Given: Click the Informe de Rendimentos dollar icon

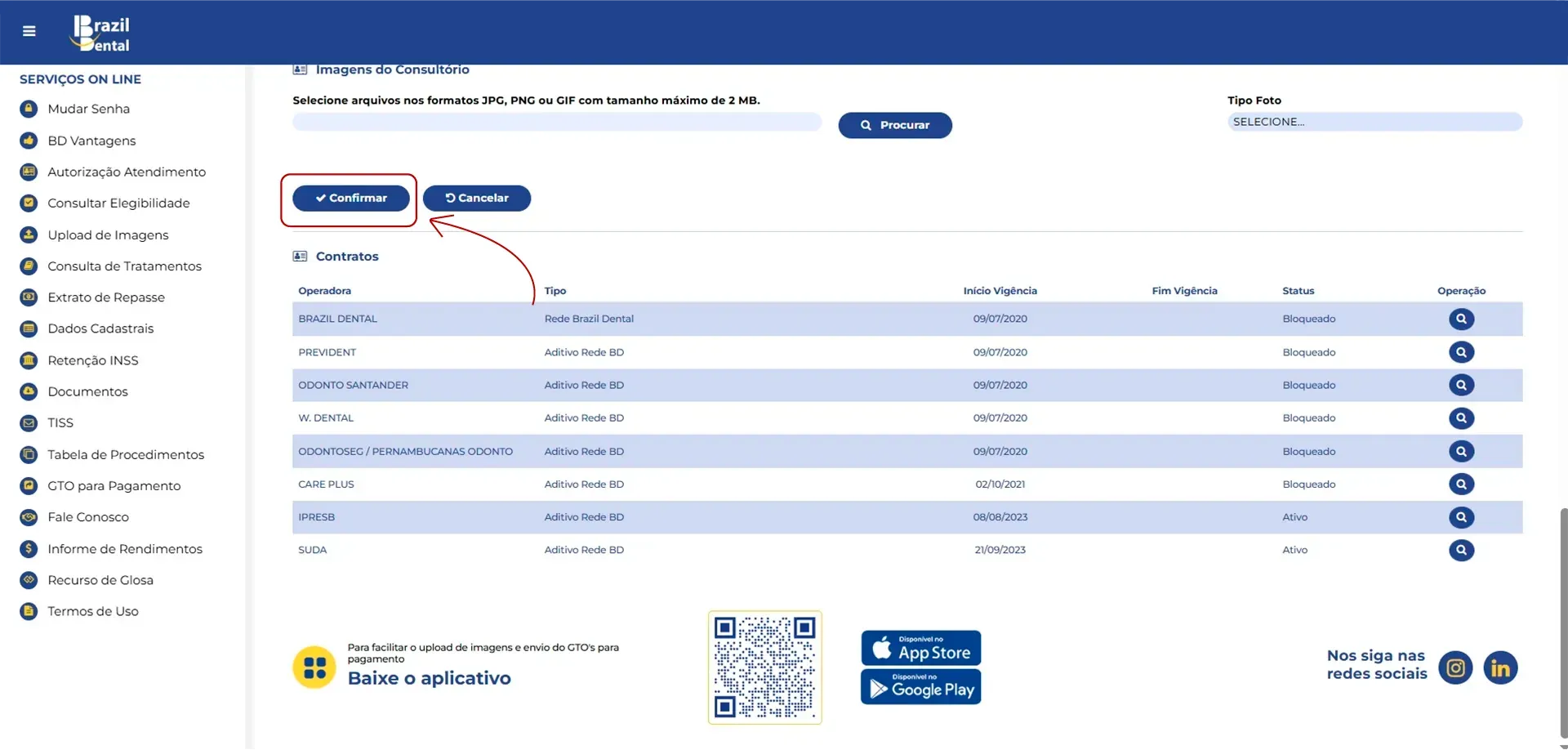Looking at the screenshot, I should [29, 549].
